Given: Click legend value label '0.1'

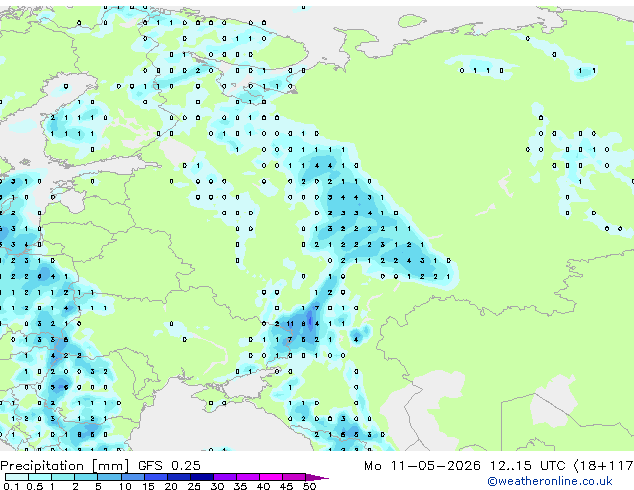Looking at the screenshot, I should 11,486.
